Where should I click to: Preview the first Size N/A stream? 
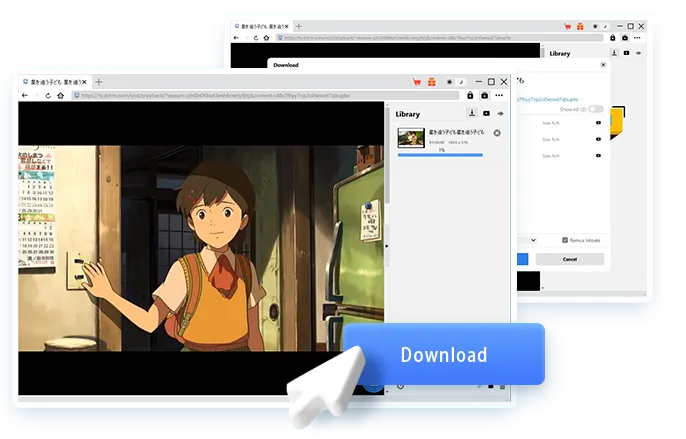point(598,123)
